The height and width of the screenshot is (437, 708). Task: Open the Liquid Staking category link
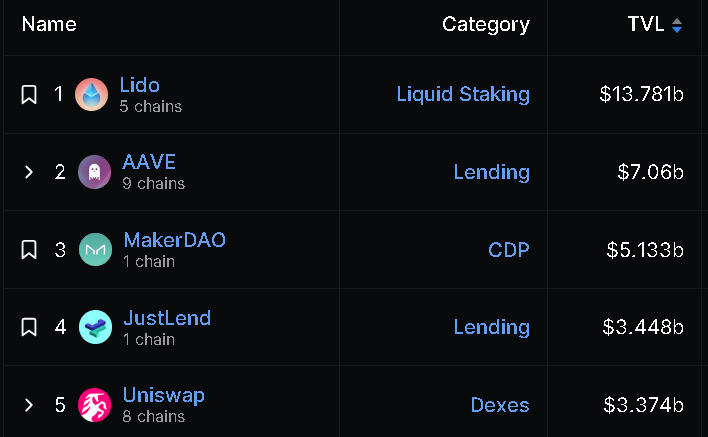tap(463, 94)
